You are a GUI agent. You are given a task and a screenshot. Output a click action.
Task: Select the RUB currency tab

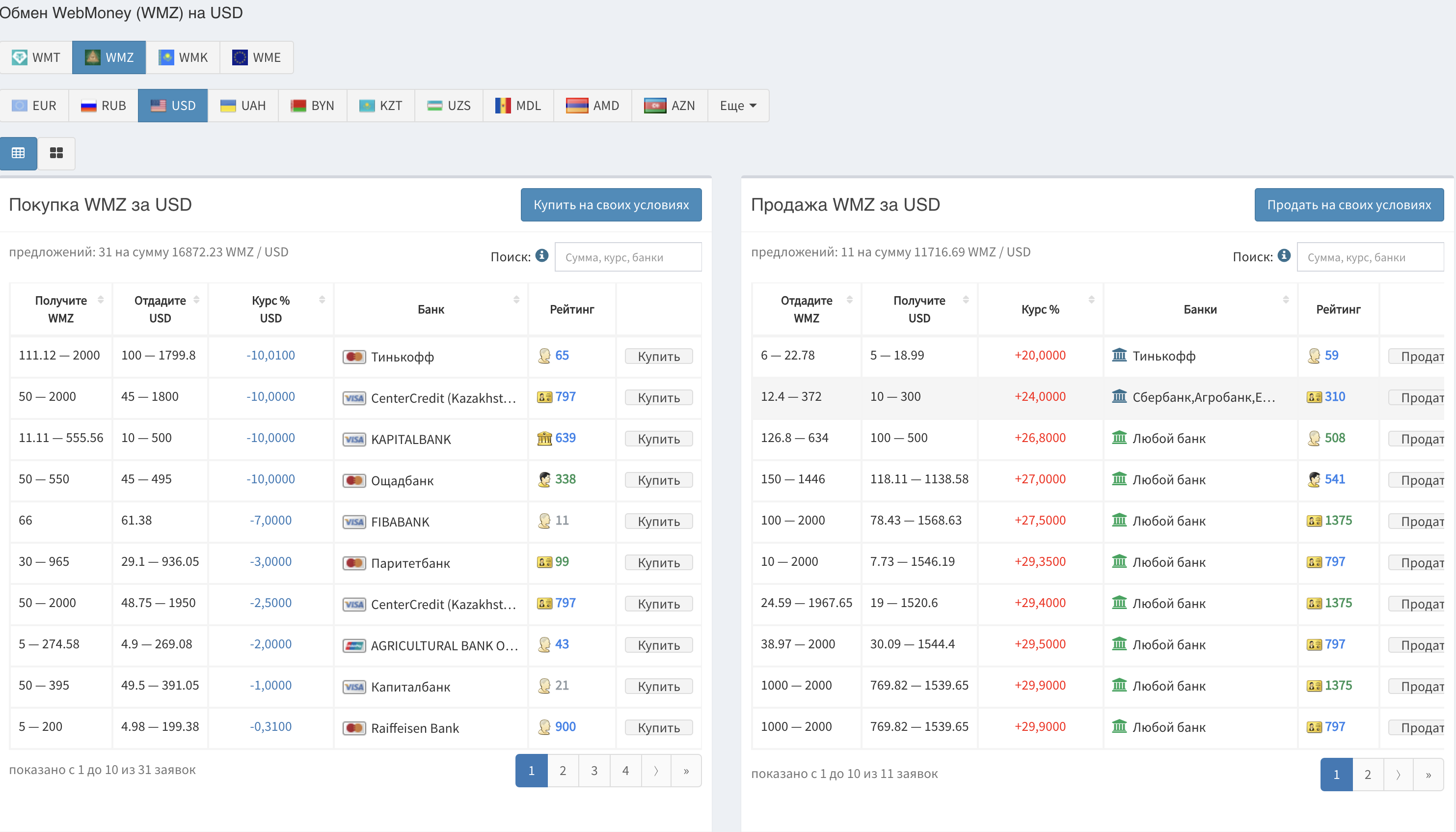point(104,106)
